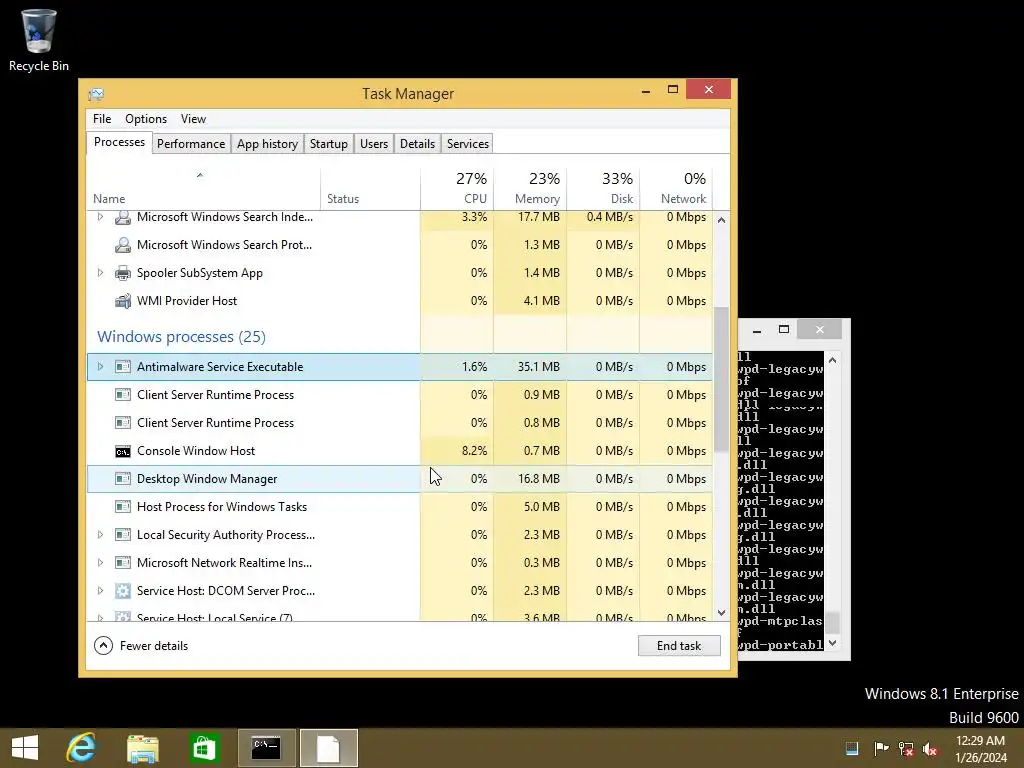Sort processes by CPU column

pos(457,189)
